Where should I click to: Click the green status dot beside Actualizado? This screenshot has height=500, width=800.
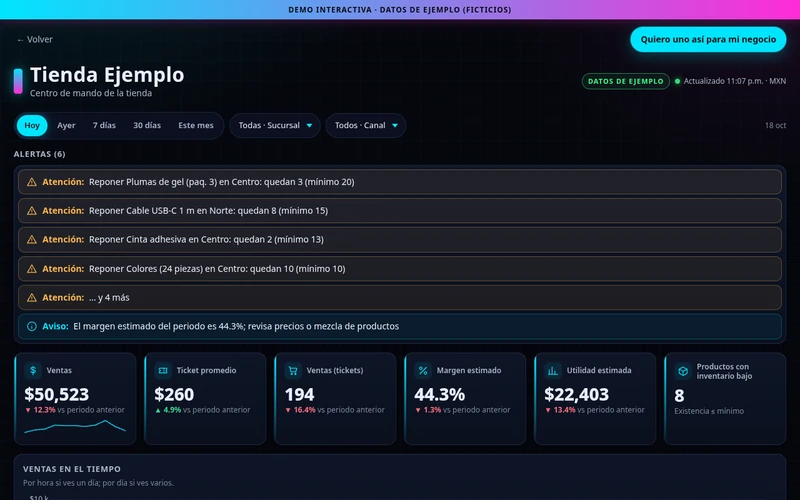tap(678, 81)
